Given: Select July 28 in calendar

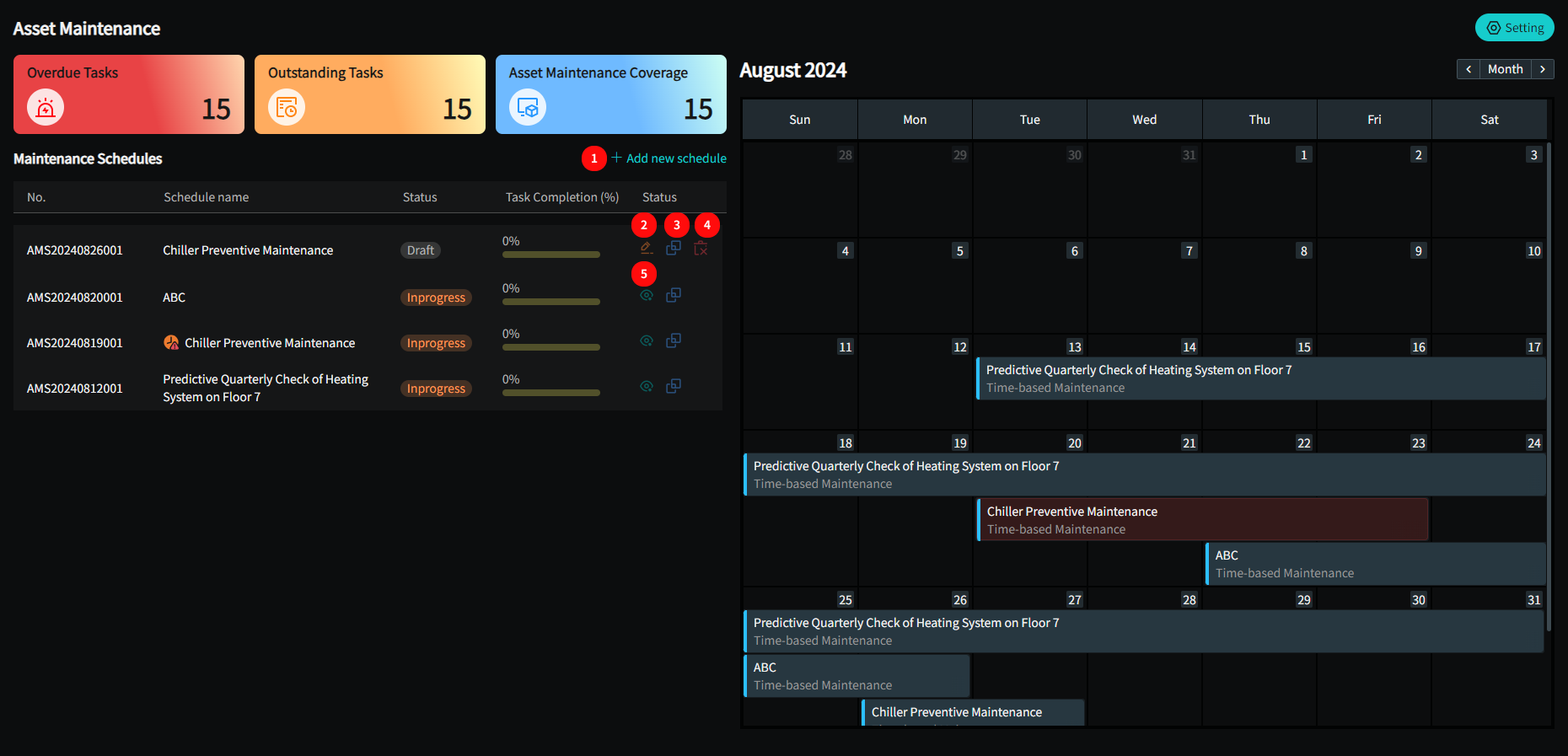Looking at the screenshot, I should 845,155.
